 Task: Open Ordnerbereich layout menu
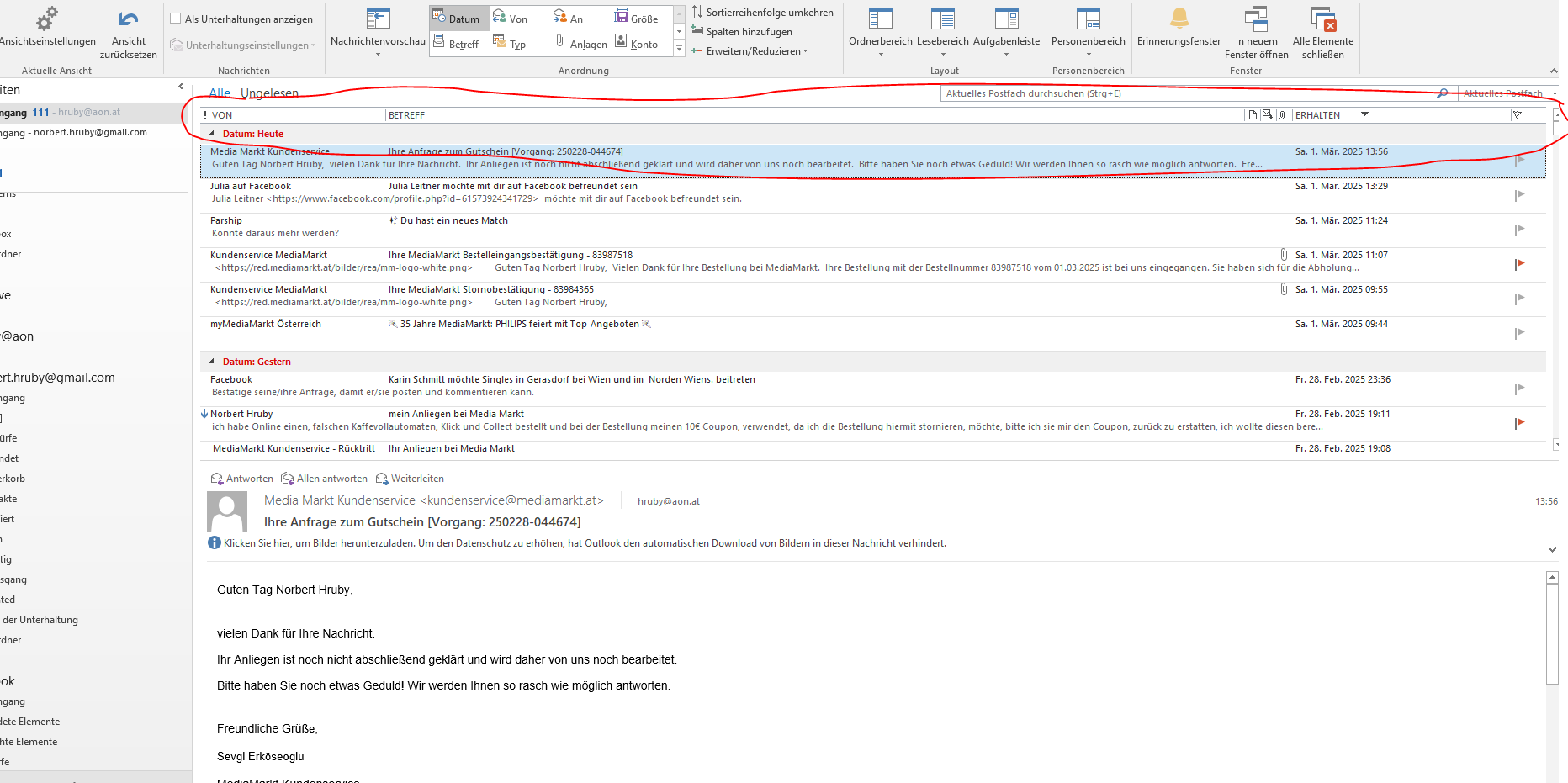coord(881,34)
